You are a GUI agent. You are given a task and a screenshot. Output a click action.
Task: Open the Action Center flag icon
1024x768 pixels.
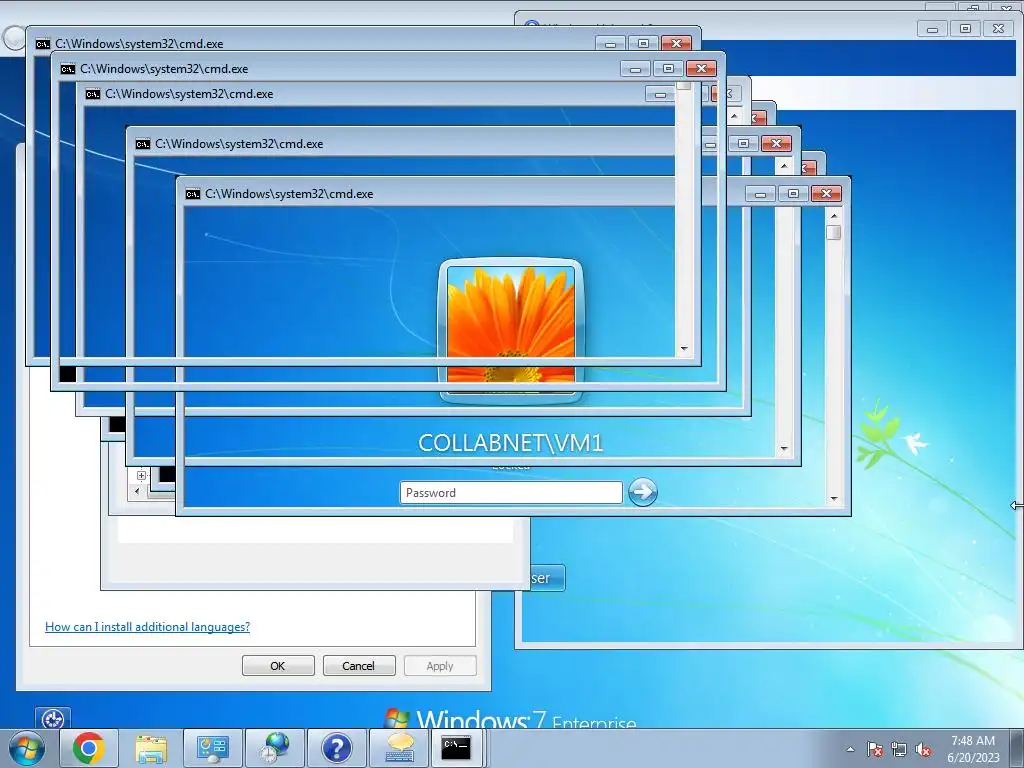point(875,749)
